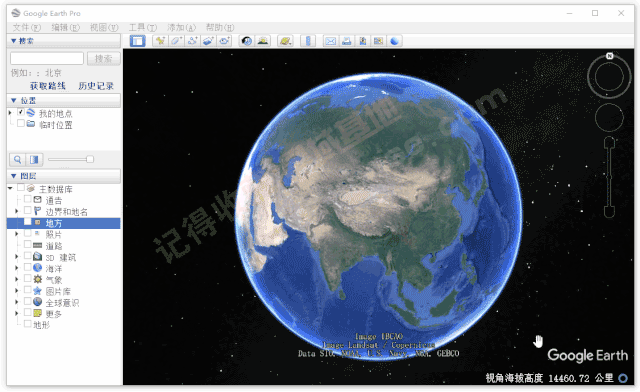Check the 临时位置 checkbox
The width and height of the screenshot is (640, 392).
click(20, 124)
